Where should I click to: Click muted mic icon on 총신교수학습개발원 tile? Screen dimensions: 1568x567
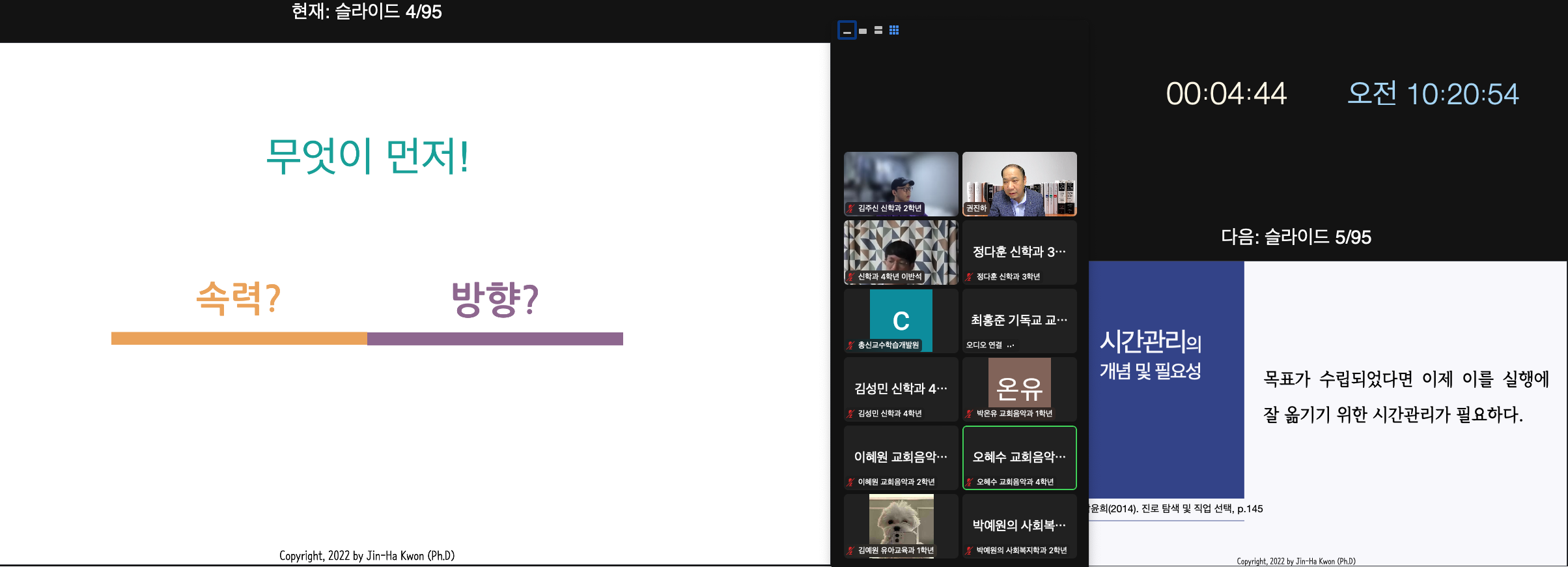point(850,345)
